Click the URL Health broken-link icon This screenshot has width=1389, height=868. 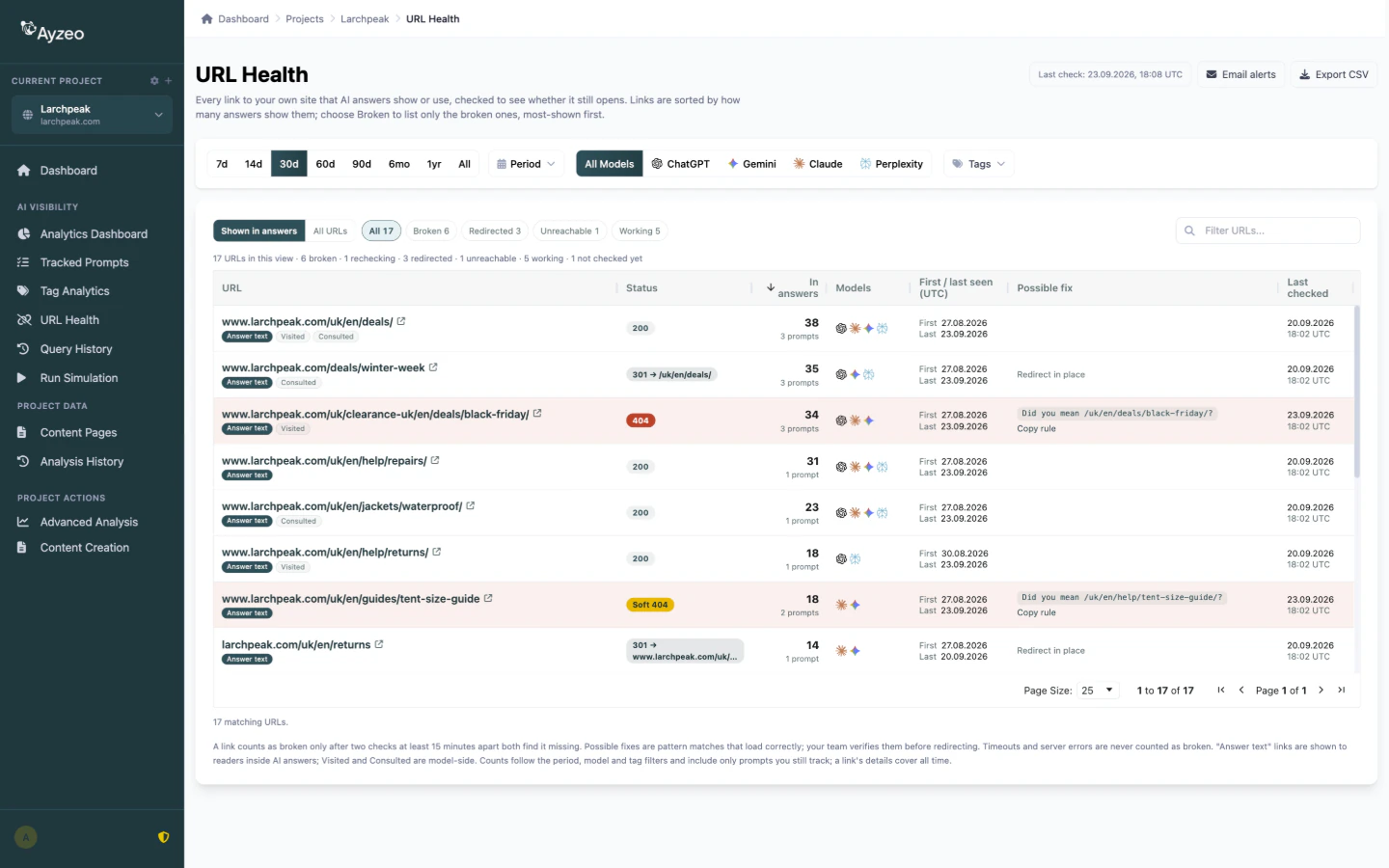(x=23, y=320)
